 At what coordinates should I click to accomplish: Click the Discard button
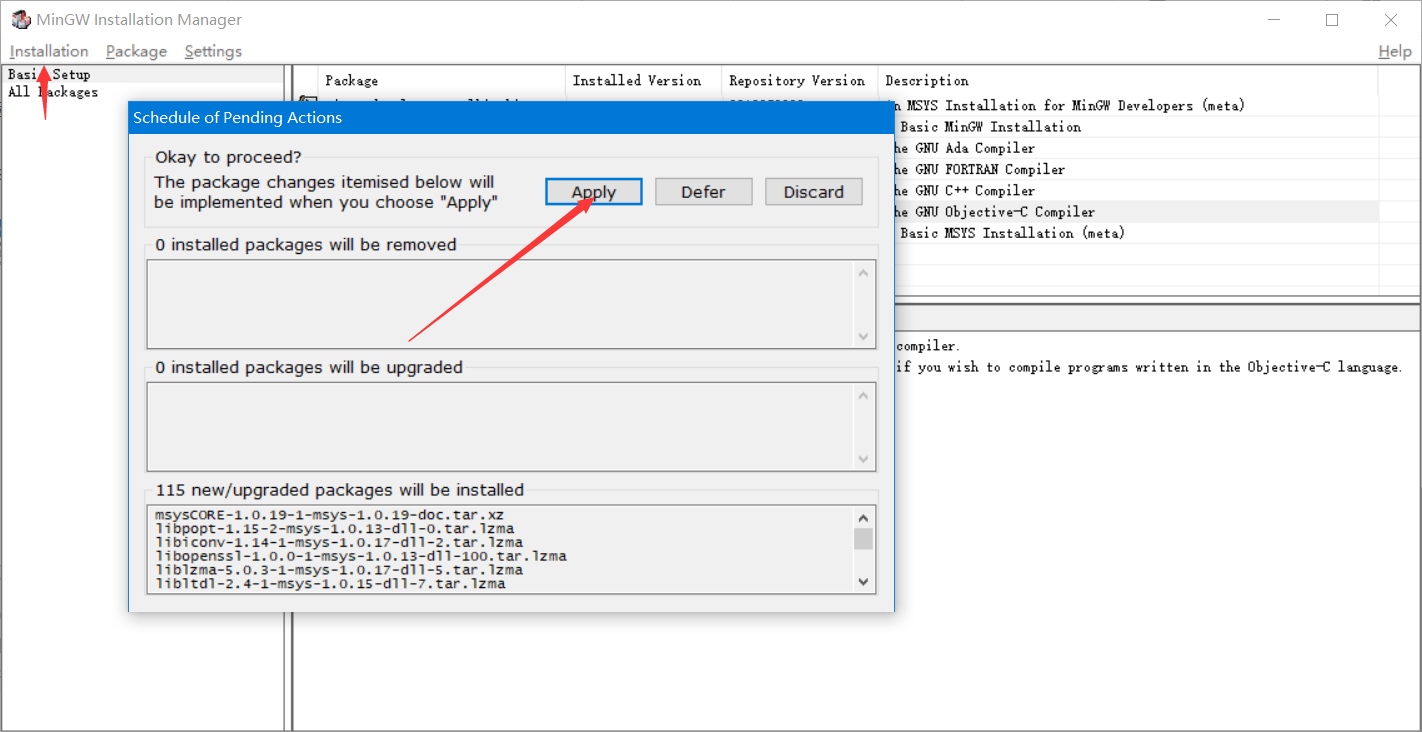pyautogui.click(x=813, y=192)
